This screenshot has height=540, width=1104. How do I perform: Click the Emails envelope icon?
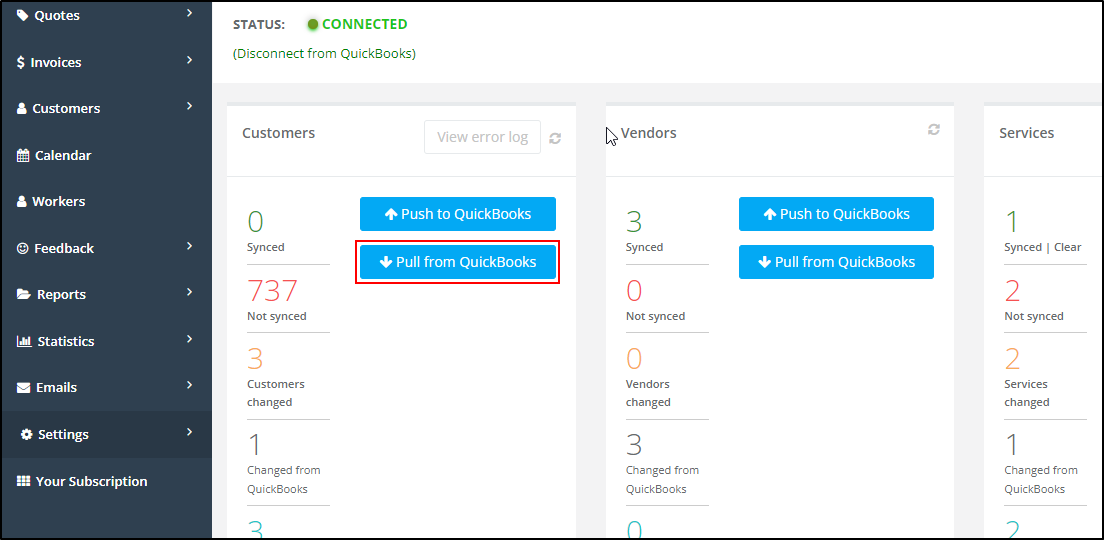[23, 388]
